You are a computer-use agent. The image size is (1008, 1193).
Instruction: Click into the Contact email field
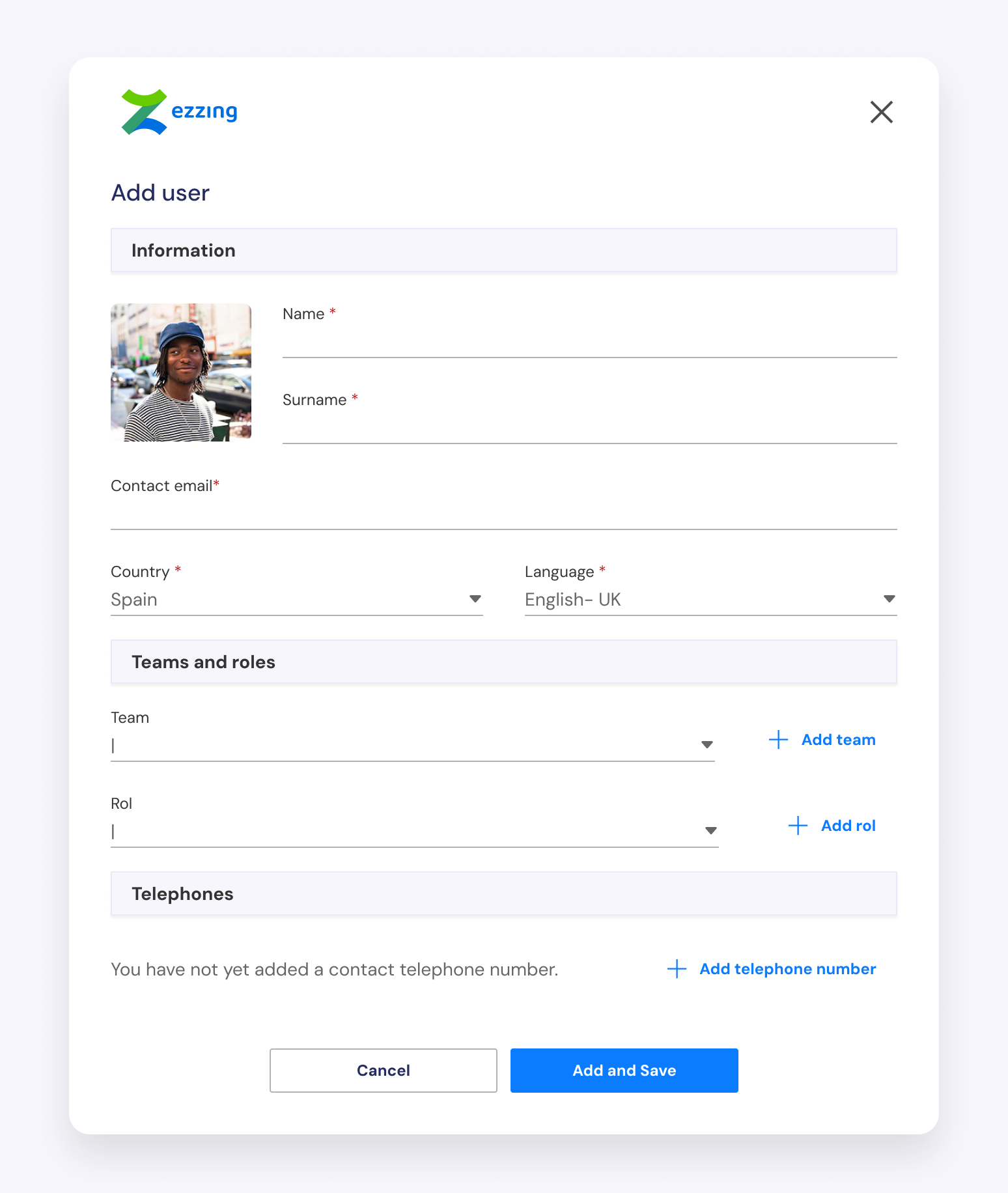coord(503,513)
